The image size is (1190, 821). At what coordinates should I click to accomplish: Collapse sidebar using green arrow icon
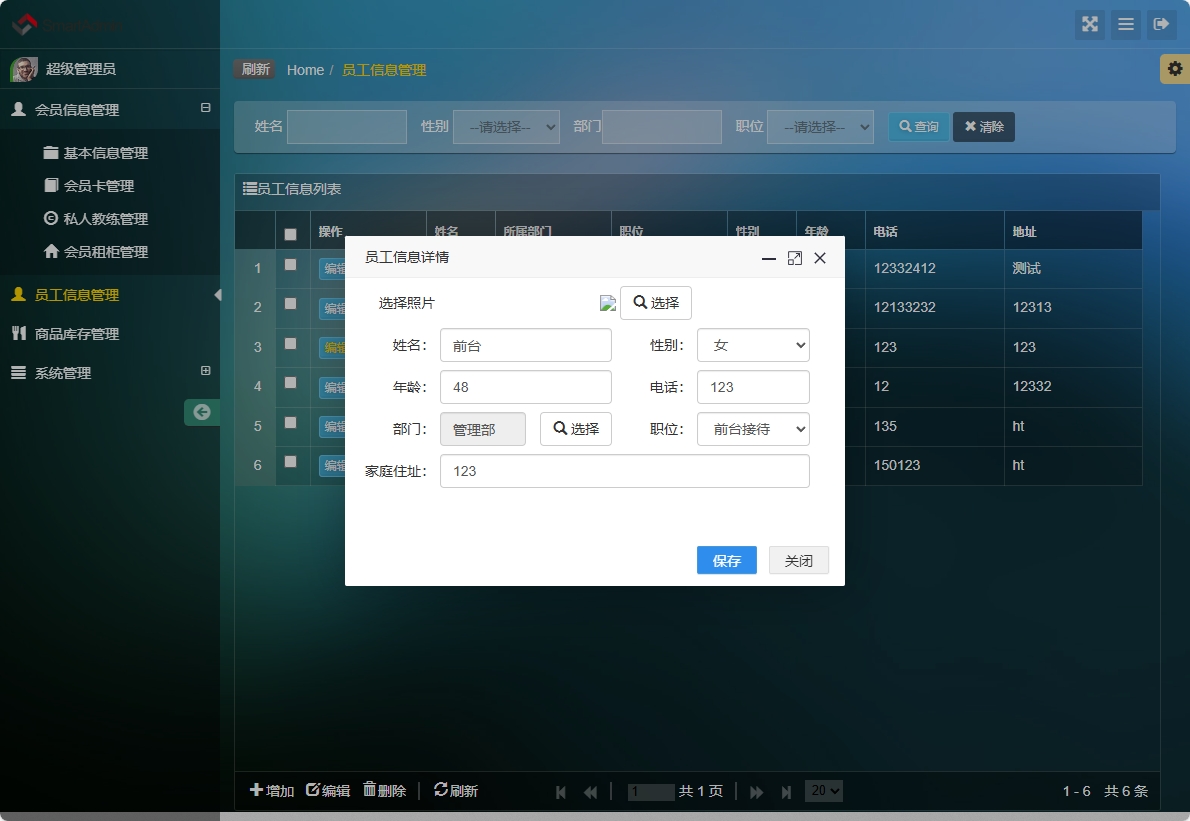pyautogui.click(x=201, y=412)
